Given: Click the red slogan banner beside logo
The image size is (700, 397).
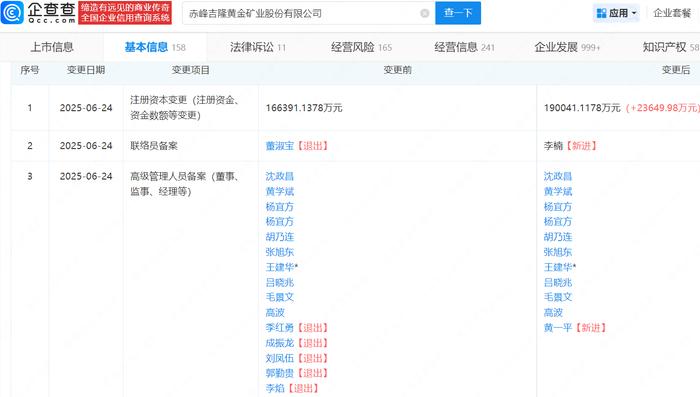Looking at the screenshot, I should tap(125, 13).
